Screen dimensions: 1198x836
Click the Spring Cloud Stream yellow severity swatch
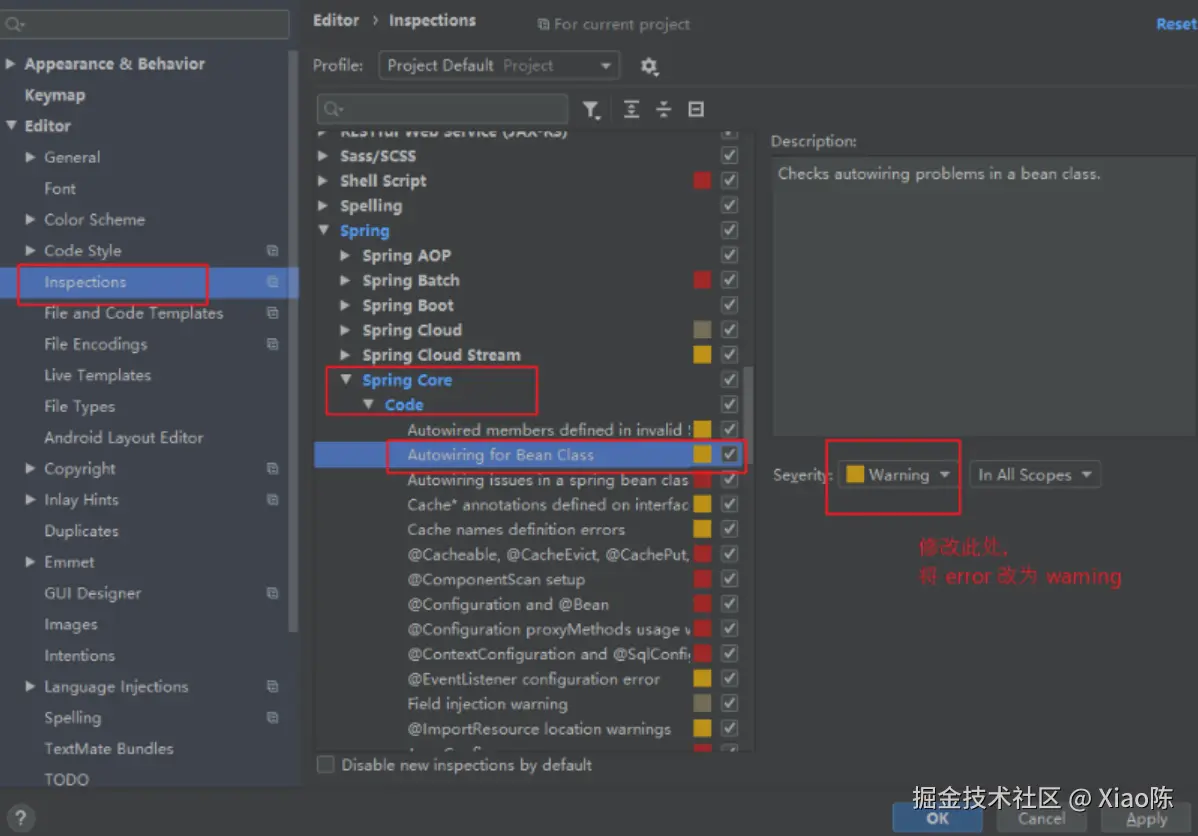point(702,355)
